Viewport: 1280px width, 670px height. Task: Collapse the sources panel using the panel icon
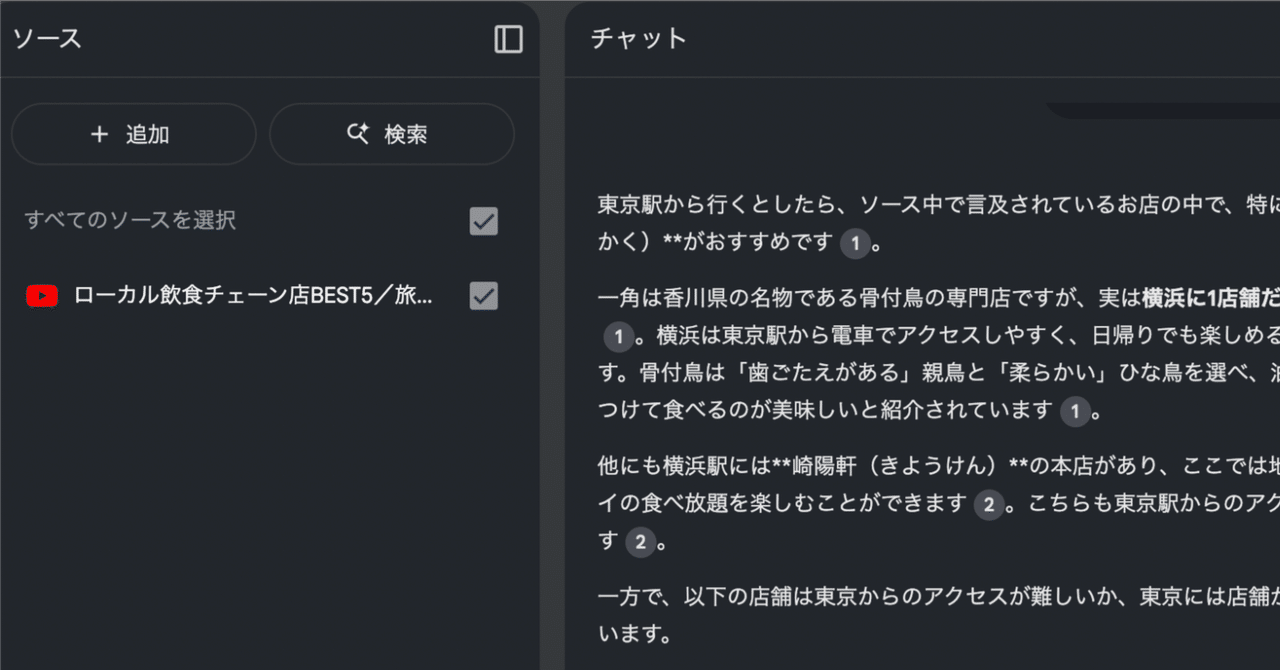(508, 38)
